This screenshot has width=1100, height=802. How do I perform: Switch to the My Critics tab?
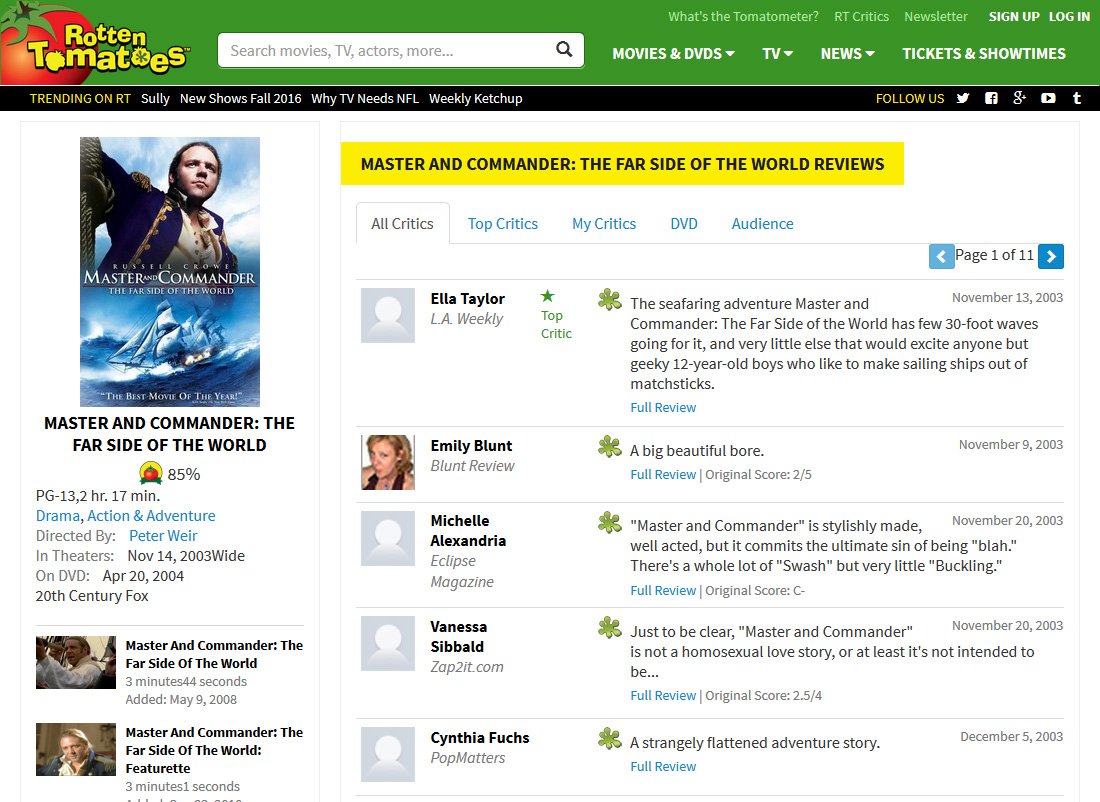click(x=604, y=223)
